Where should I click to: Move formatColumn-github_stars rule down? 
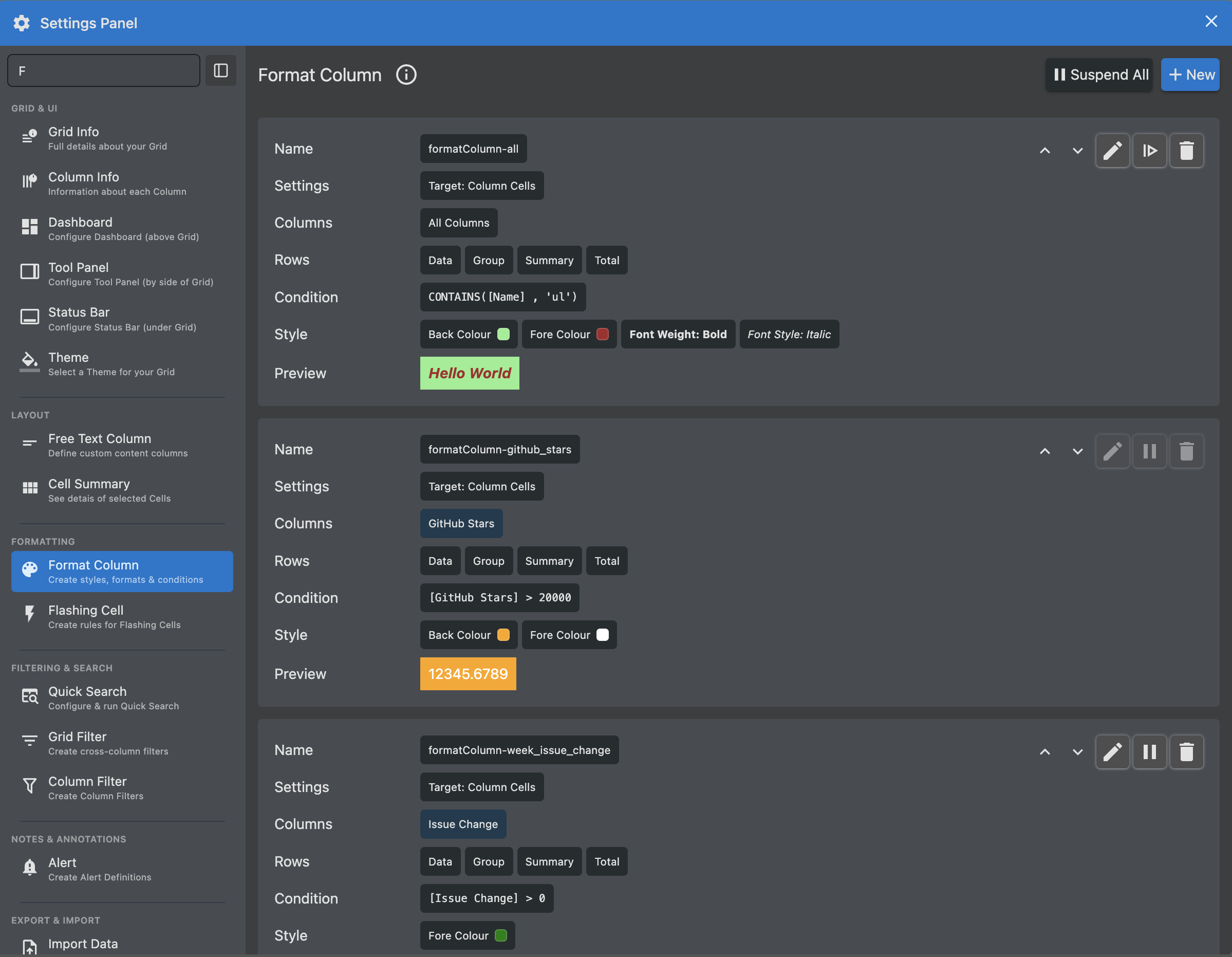click(x=1077, y=451)
